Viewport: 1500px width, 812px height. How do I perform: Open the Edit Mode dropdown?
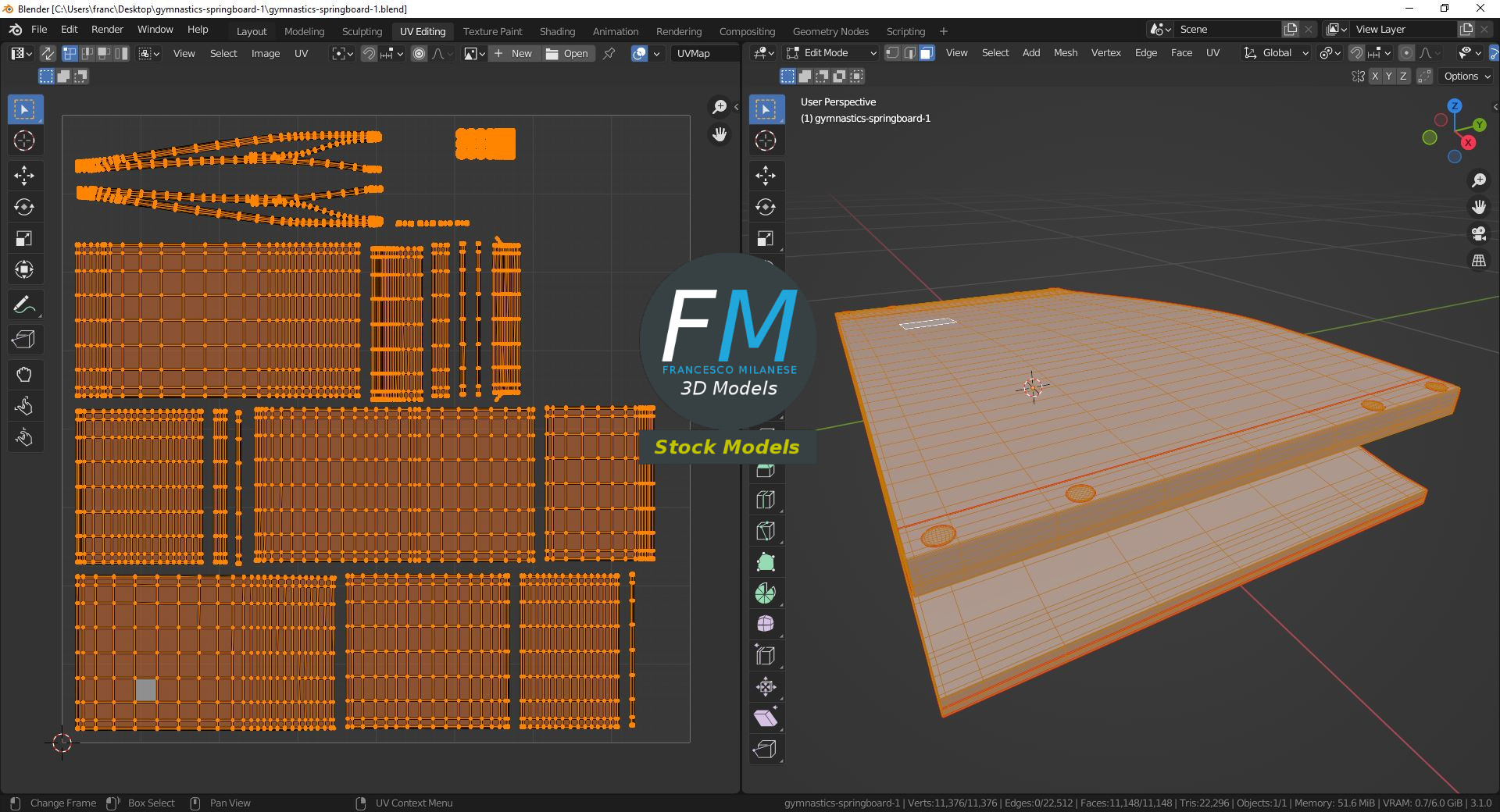831,52
